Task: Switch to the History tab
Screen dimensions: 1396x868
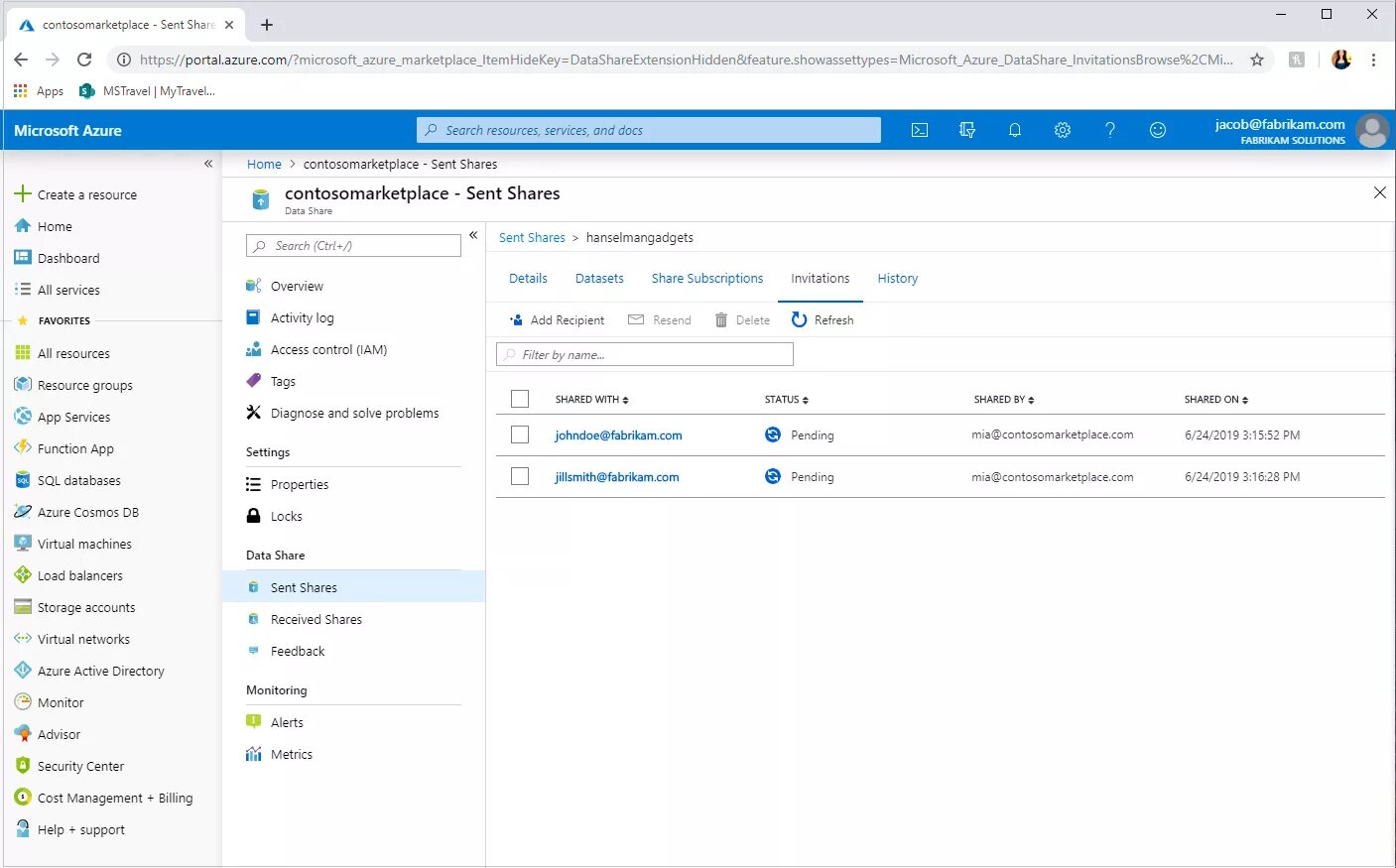Action: (898, 278)
